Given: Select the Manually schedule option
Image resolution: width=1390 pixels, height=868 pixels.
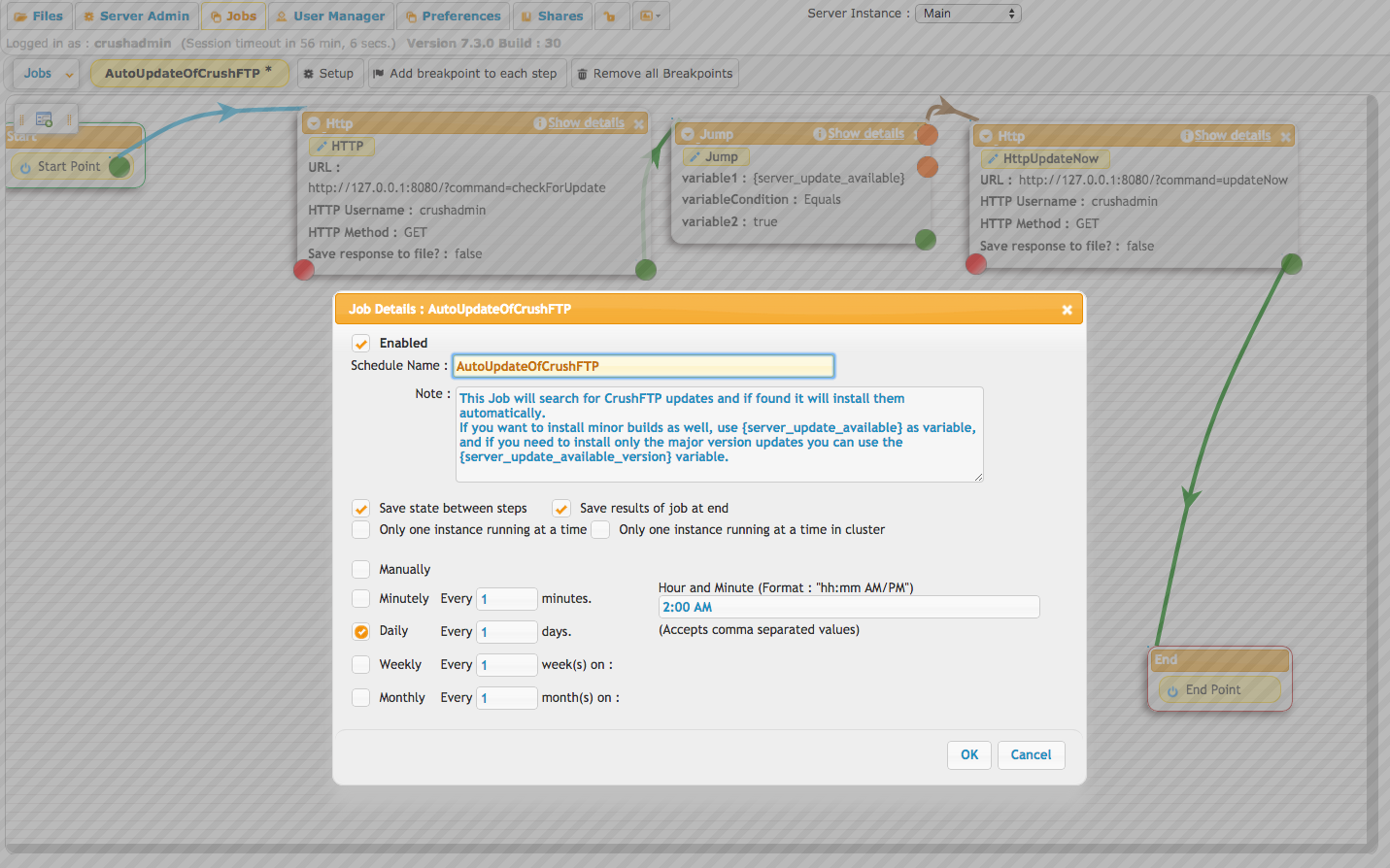Looking at the screenshot, I should [x=361, y=570].
